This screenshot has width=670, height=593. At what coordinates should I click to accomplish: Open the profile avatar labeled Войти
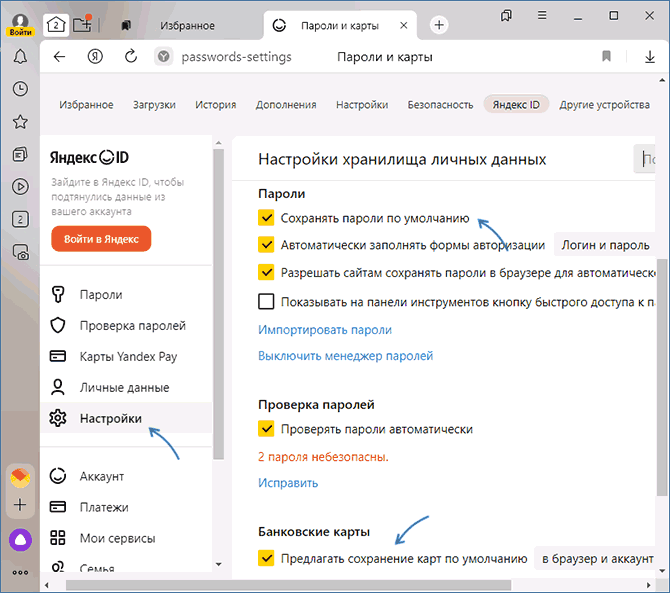(20, 24)
